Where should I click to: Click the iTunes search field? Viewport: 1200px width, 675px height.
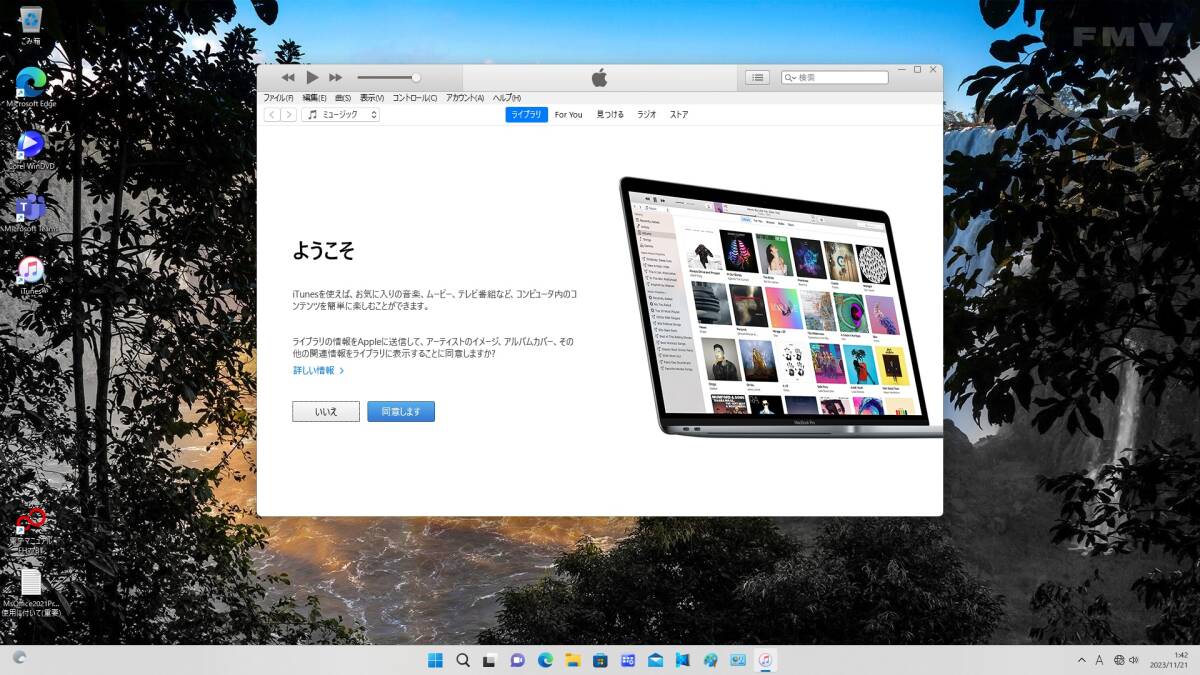(835, 77)
